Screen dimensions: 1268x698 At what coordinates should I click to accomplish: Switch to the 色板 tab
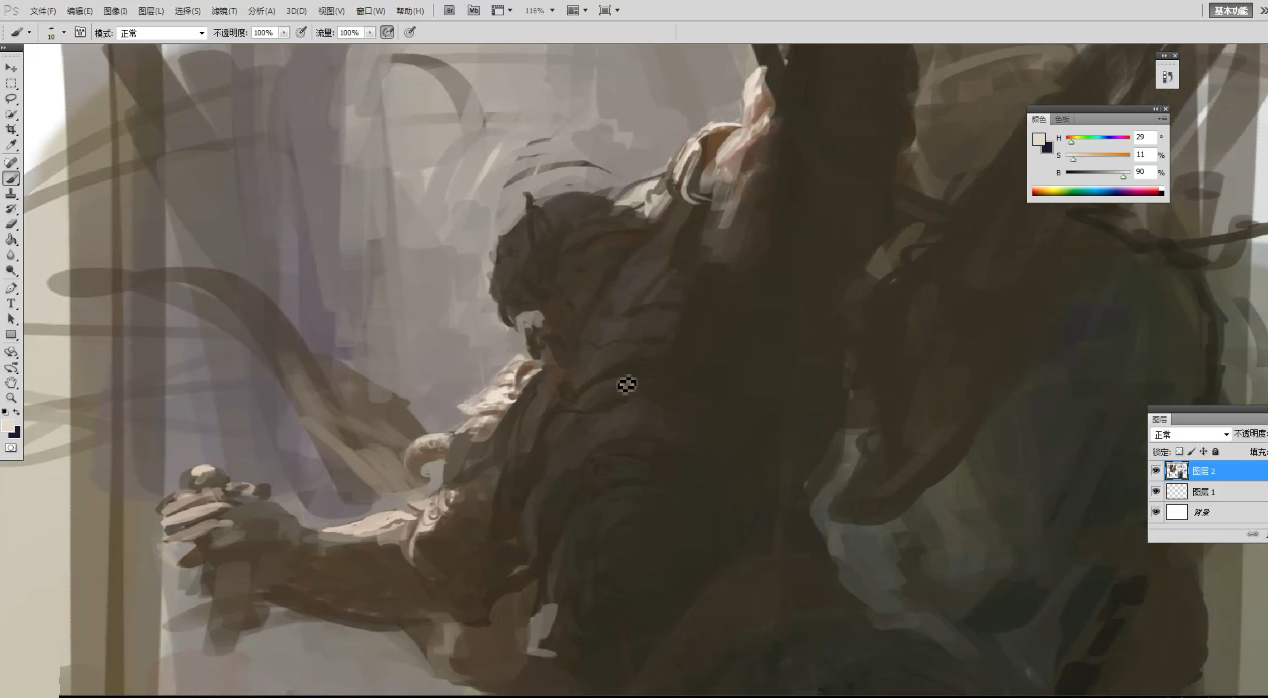tap(1061, 119)
